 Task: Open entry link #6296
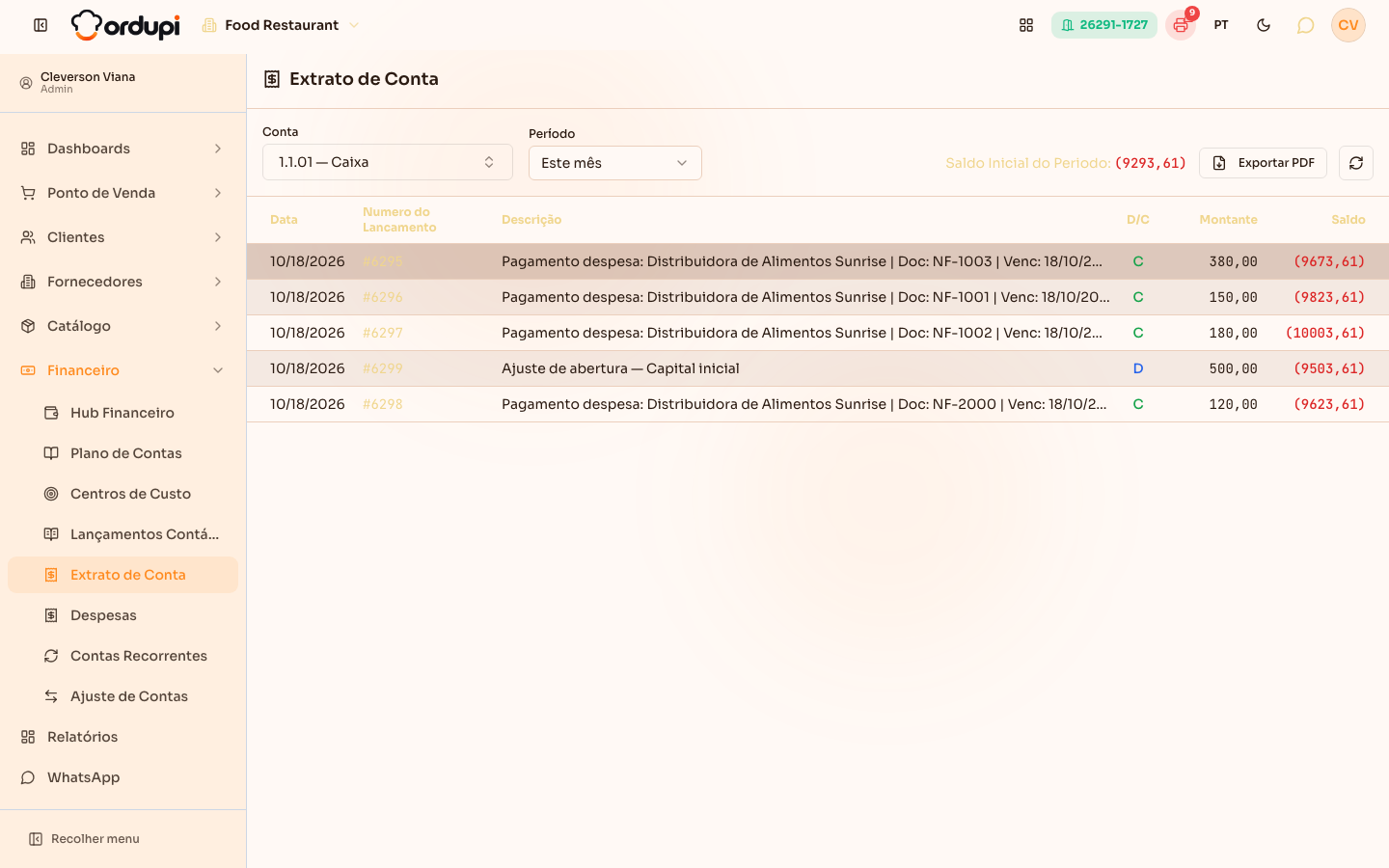click(383, 297)
